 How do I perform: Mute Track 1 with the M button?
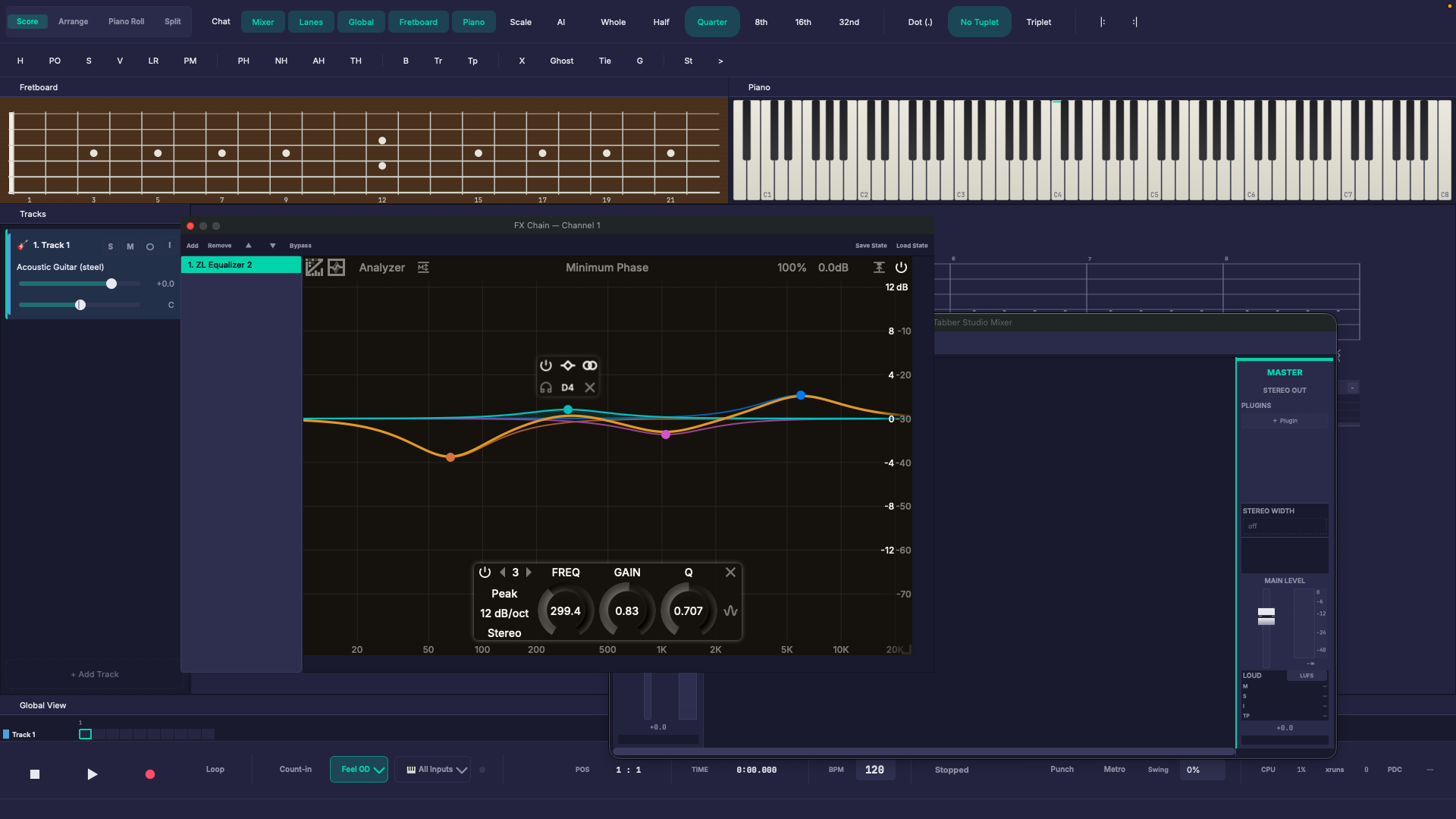pyautogui.click(x=130, y=246)
